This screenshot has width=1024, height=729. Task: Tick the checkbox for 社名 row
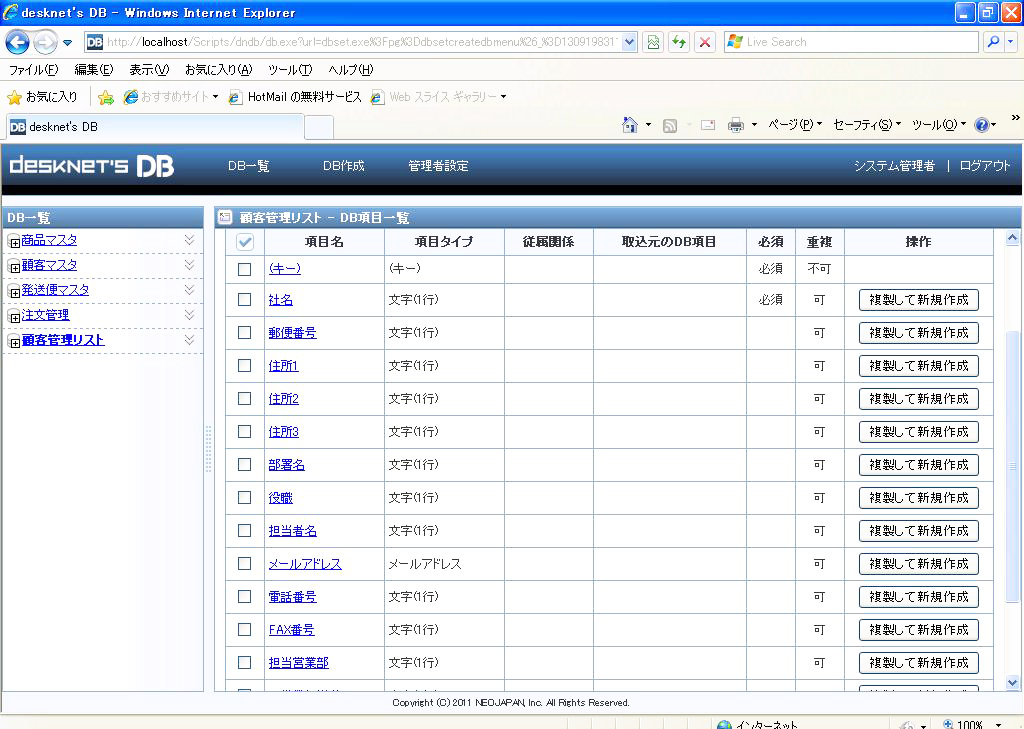(x=244, y=300)
